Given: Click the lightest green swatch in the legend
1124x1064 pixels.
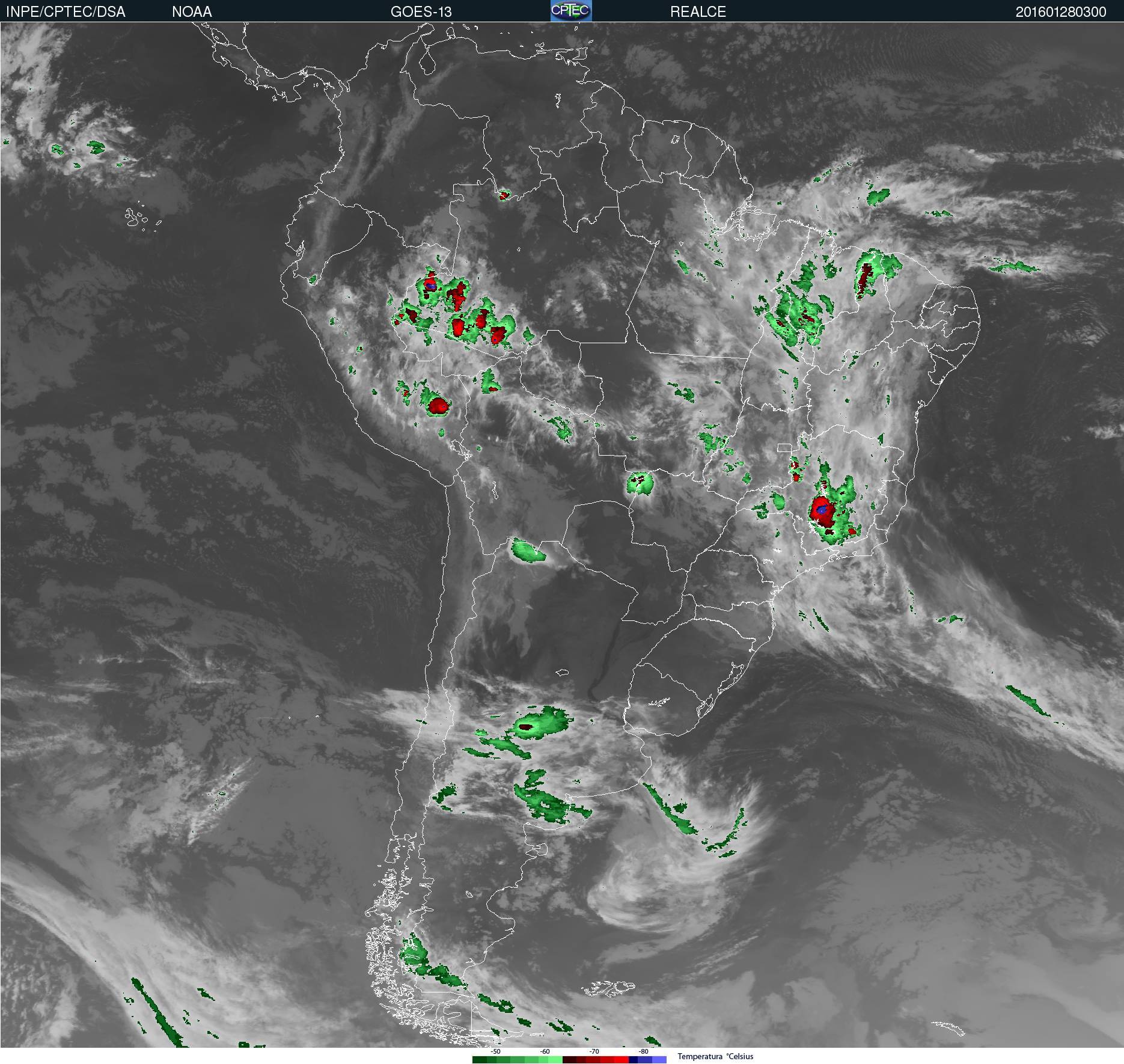Looking at the screenshot, I should (555, 1060).
